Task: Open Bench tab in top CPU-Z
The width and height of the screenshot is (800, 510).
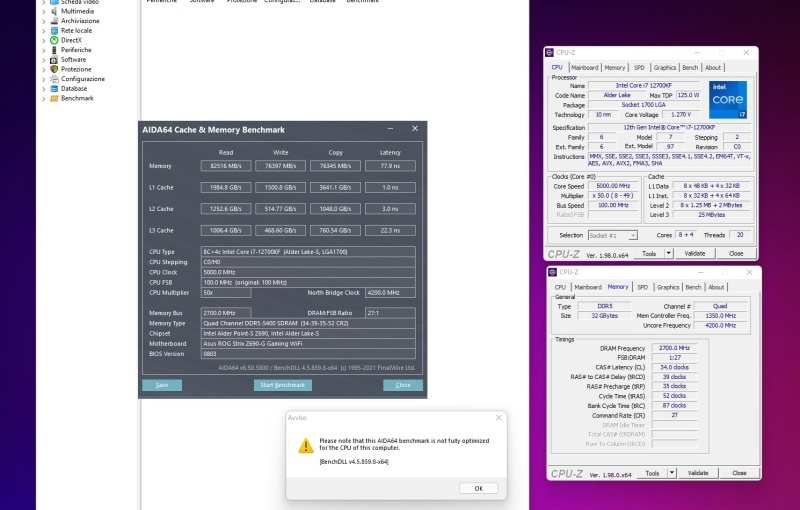Action: (690, 67)
